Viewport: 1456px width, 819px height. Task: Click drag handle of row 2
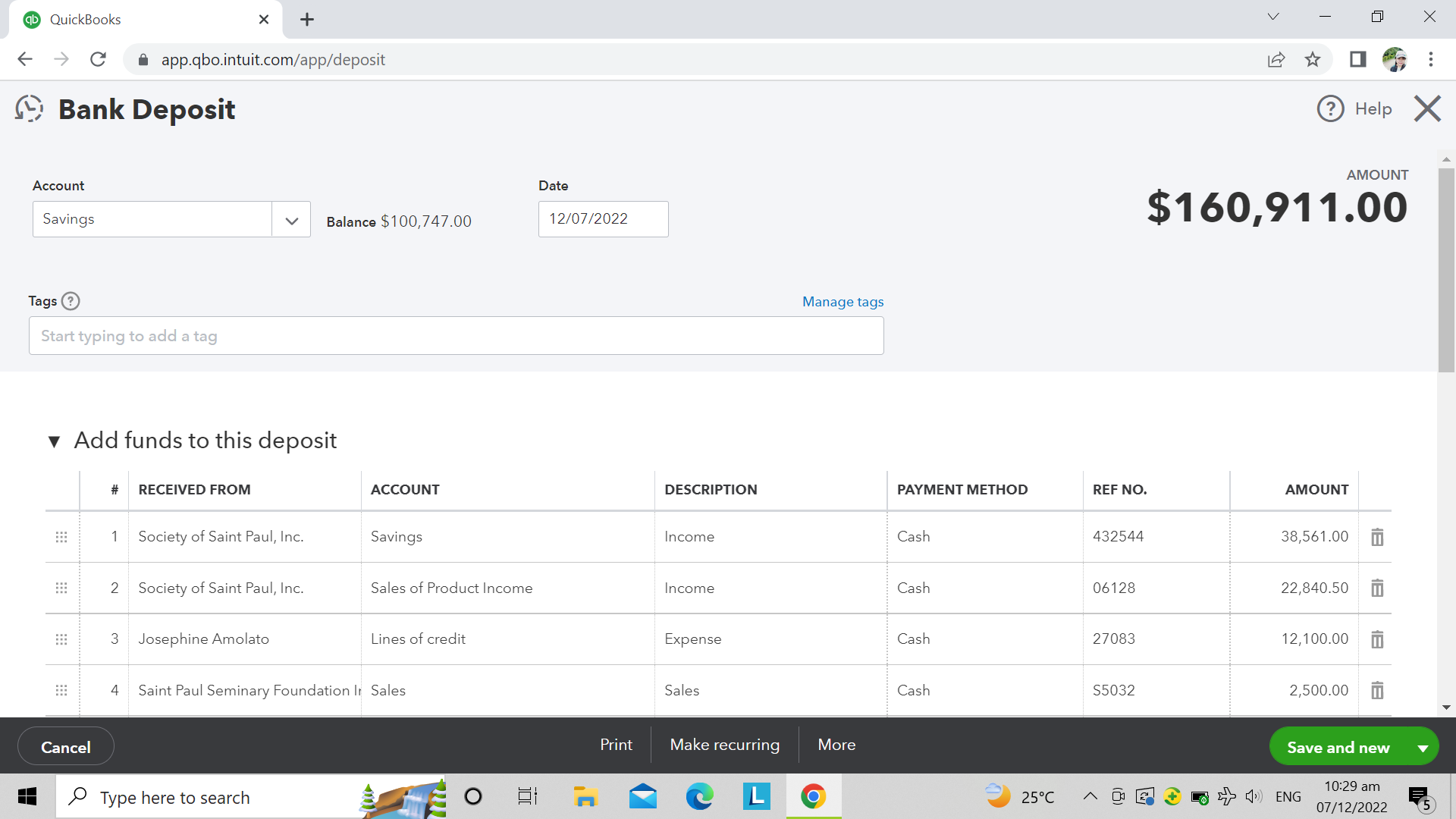coord(61,588)
